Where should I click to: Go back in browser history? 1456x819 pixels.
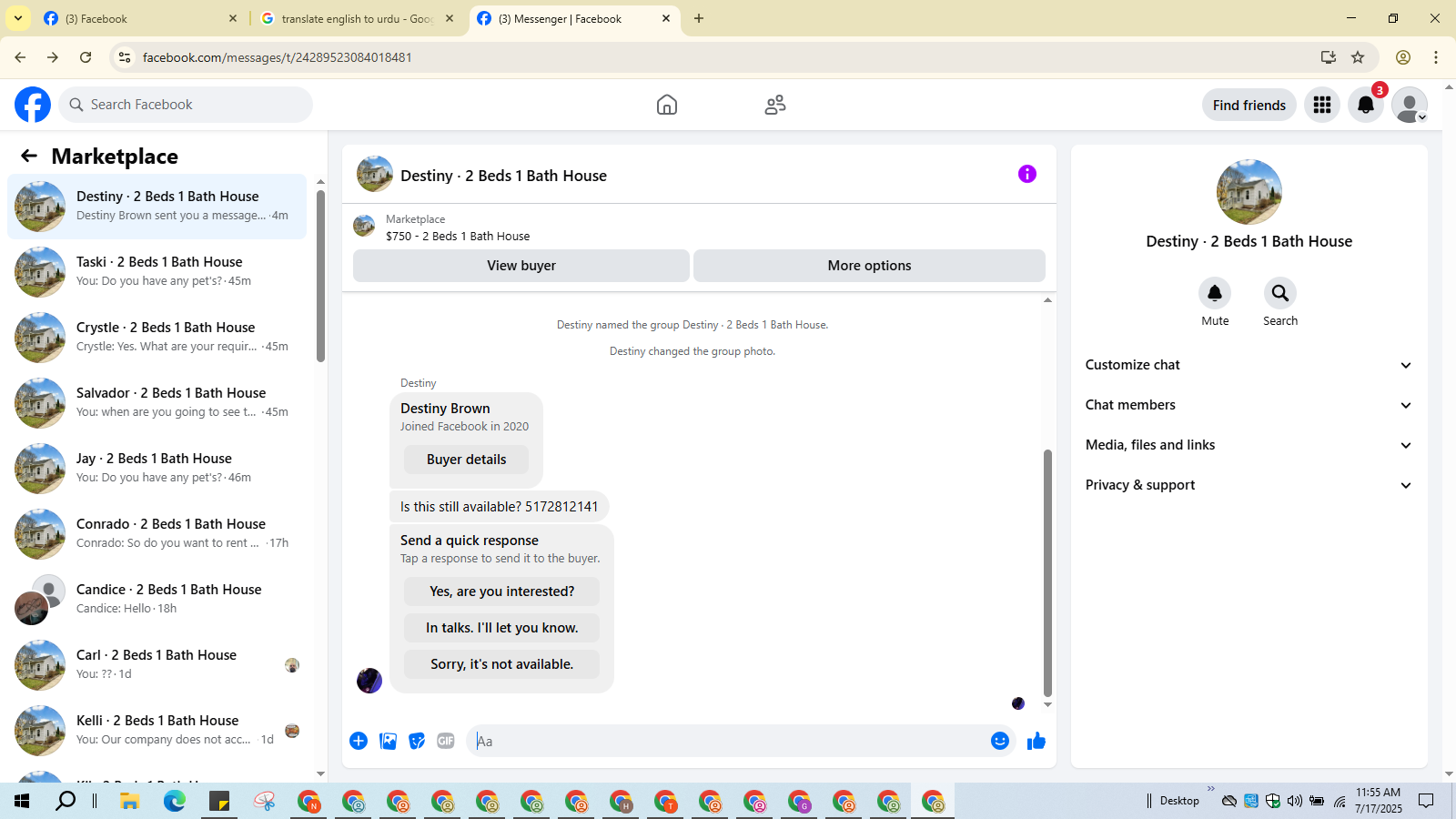tap(20, 57)
